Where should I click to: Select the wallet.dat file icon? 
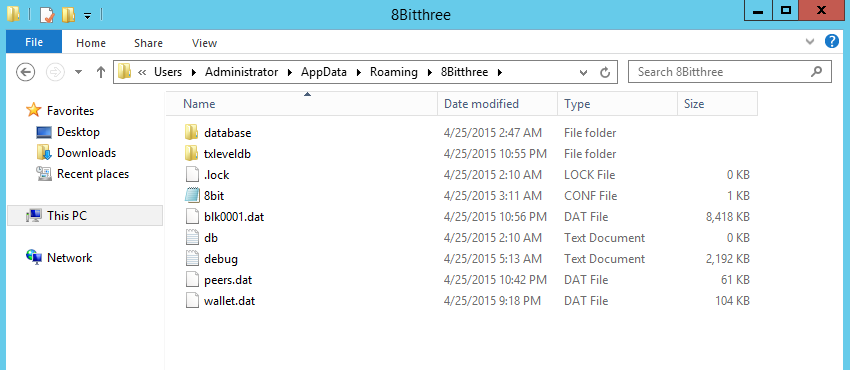tap(192, 301)
